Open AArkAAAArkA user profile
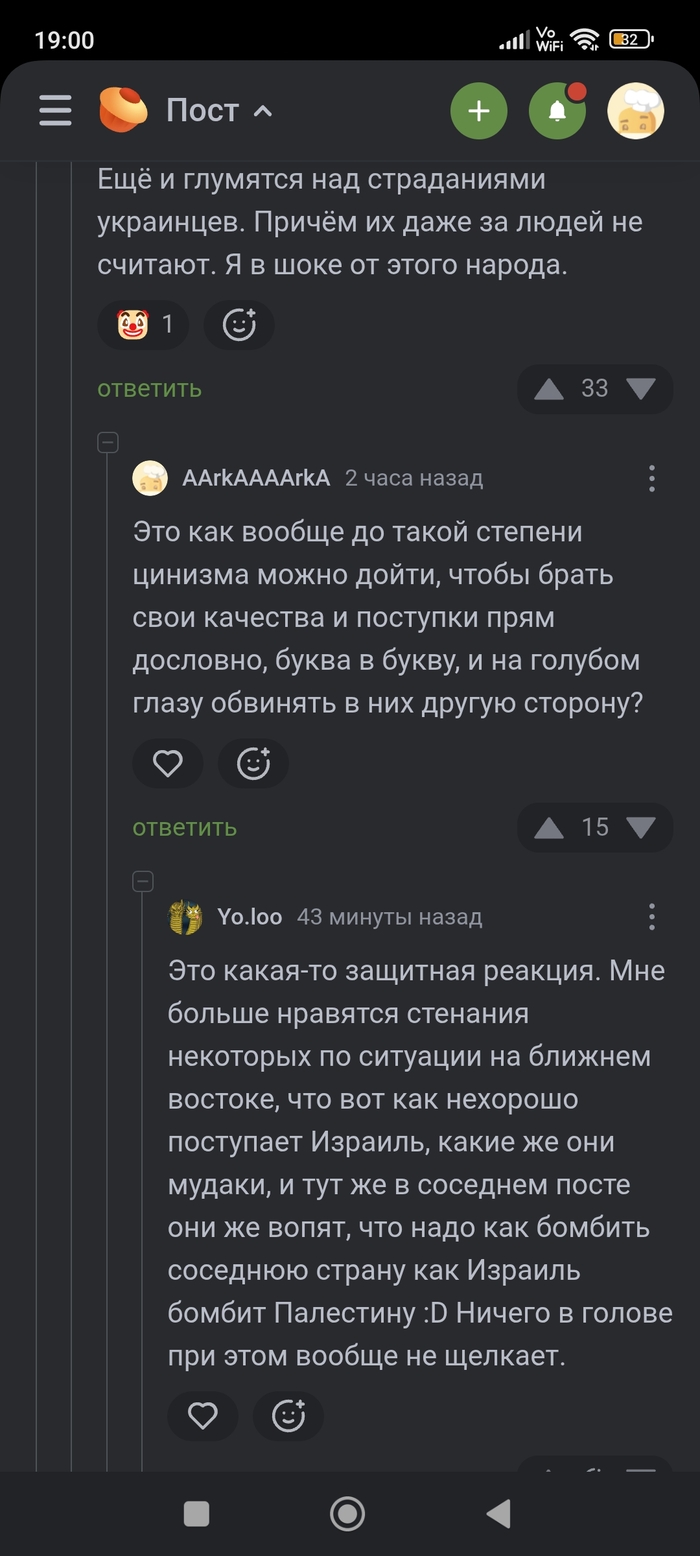The image size is (700, 1556). pos(255,478)
